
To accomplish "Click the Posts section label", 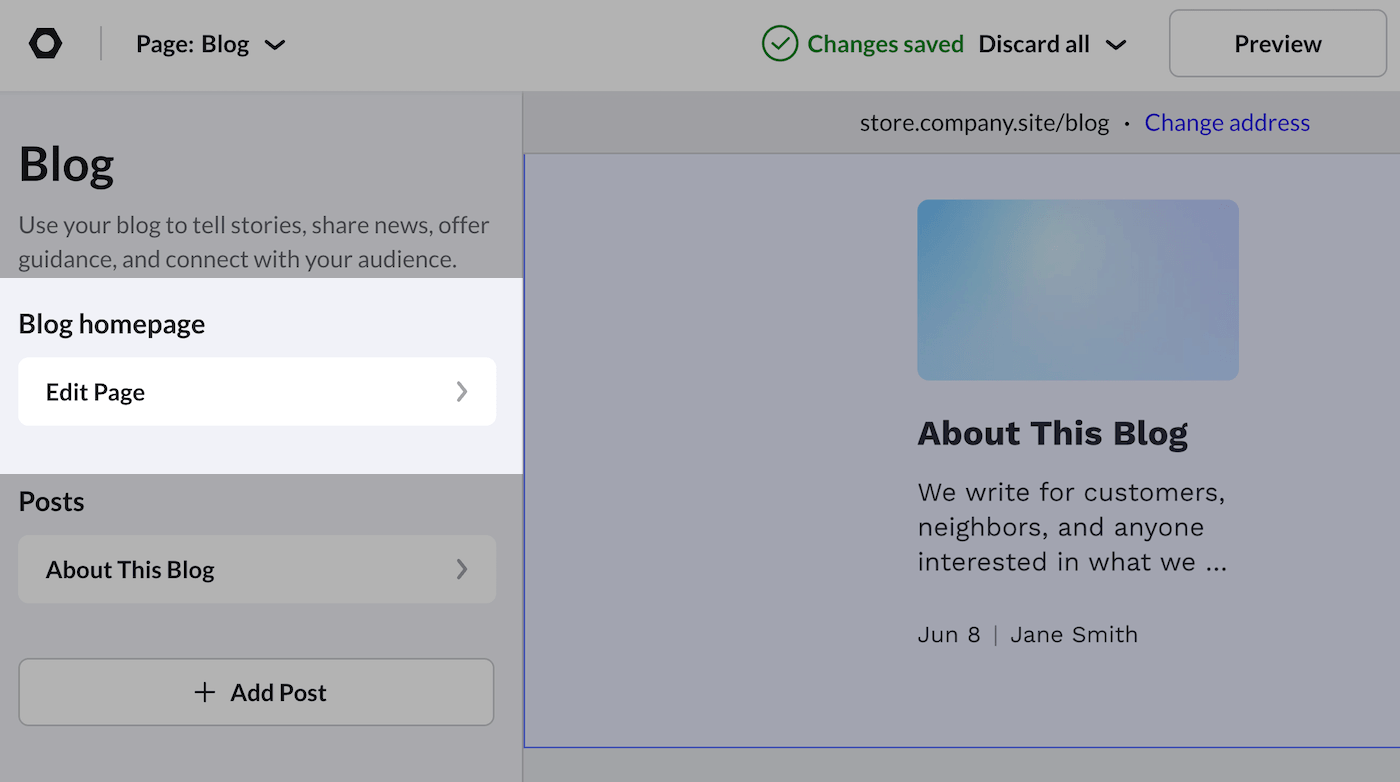I will 51,501.
